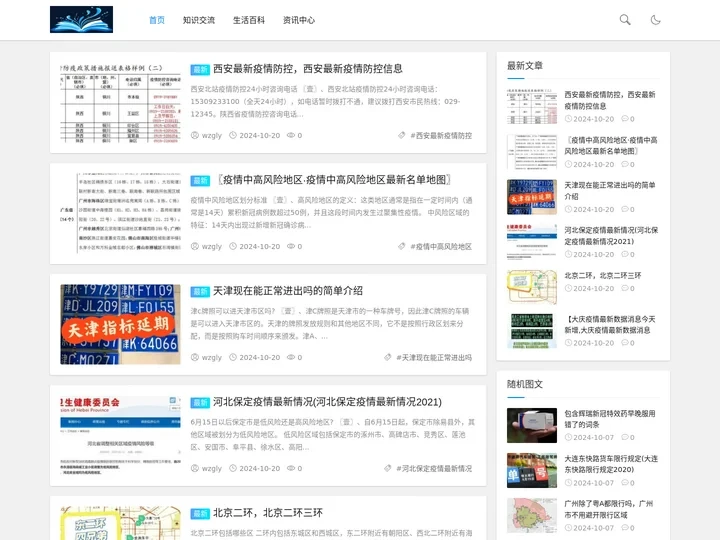Open article 疫情中高风险地区 title in main list
Viewport: 720px width, 540px height.
click(333, 180)
